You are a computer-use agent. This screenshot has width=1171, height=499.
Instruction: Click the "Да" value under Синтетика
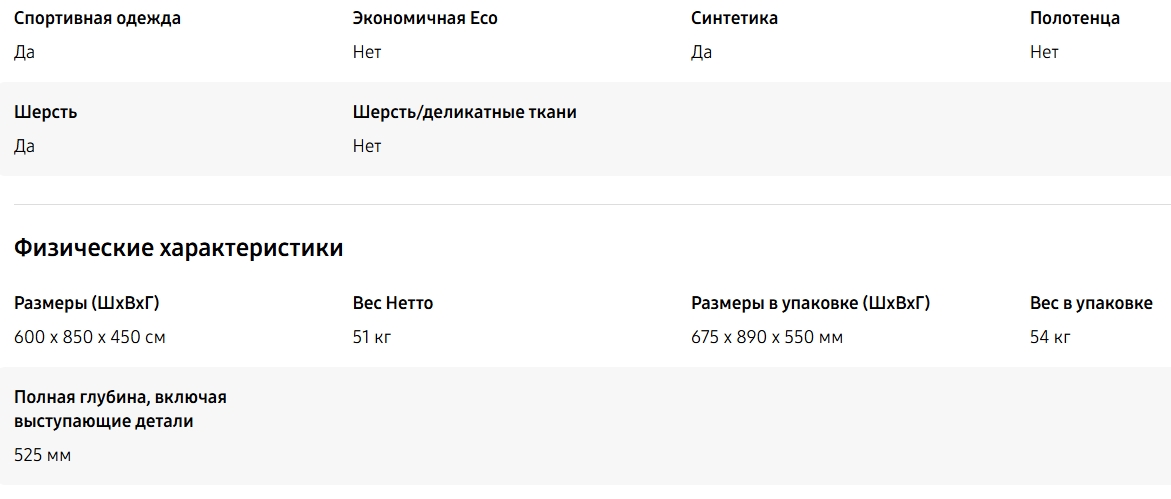point(701,52)
